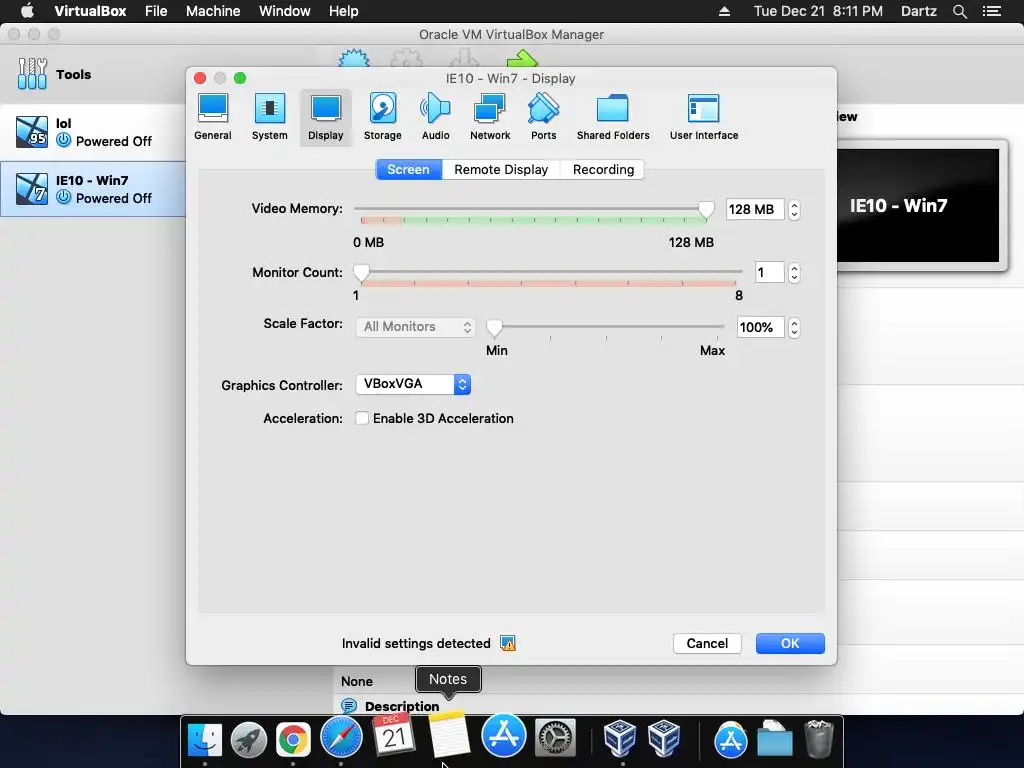
Task: Switch to the Remote Display tab
Action: click(x=501, y=169)
